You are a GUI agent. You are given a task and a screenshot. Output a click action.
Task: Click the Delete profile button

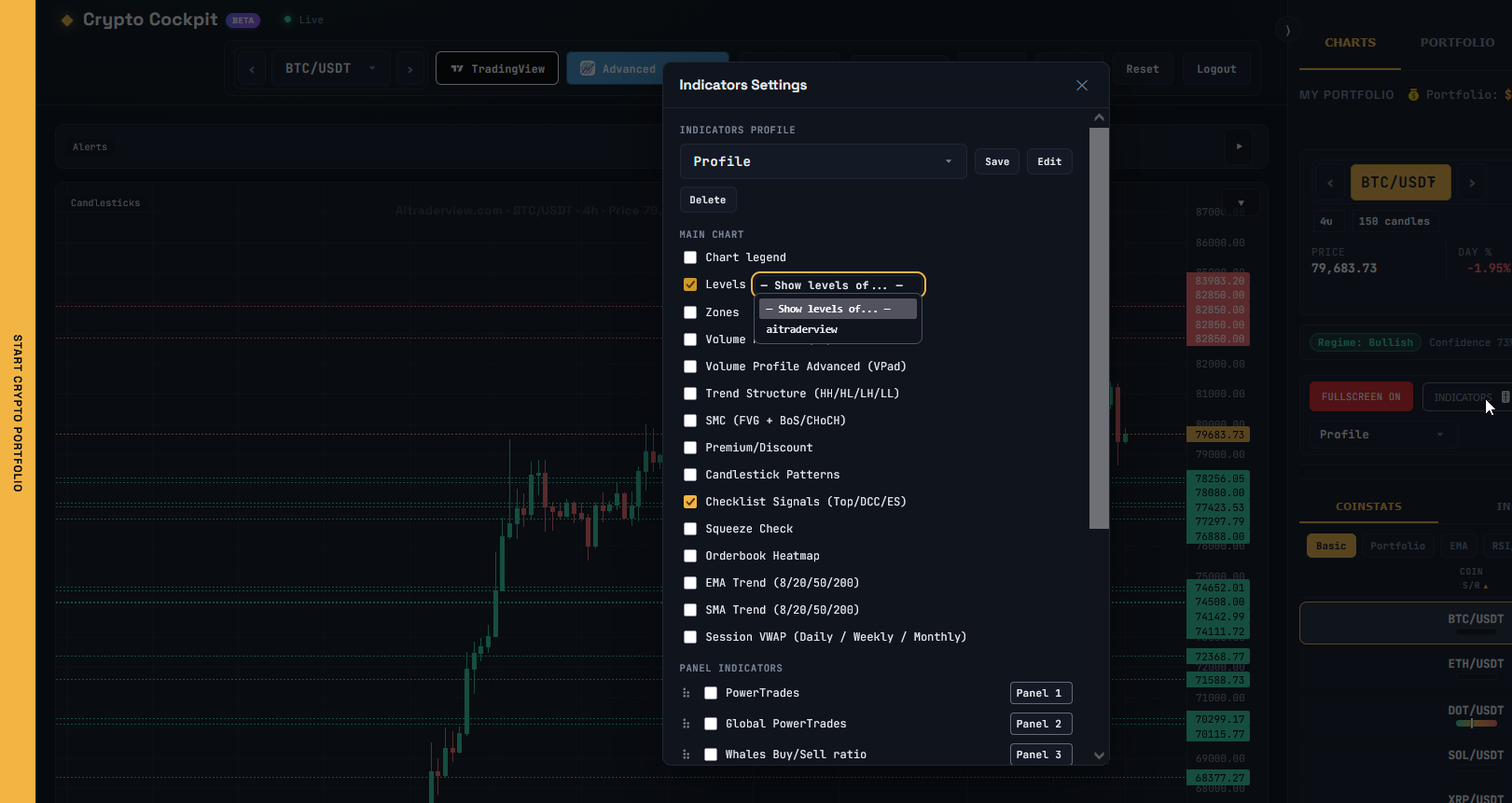tap(708, 200)
